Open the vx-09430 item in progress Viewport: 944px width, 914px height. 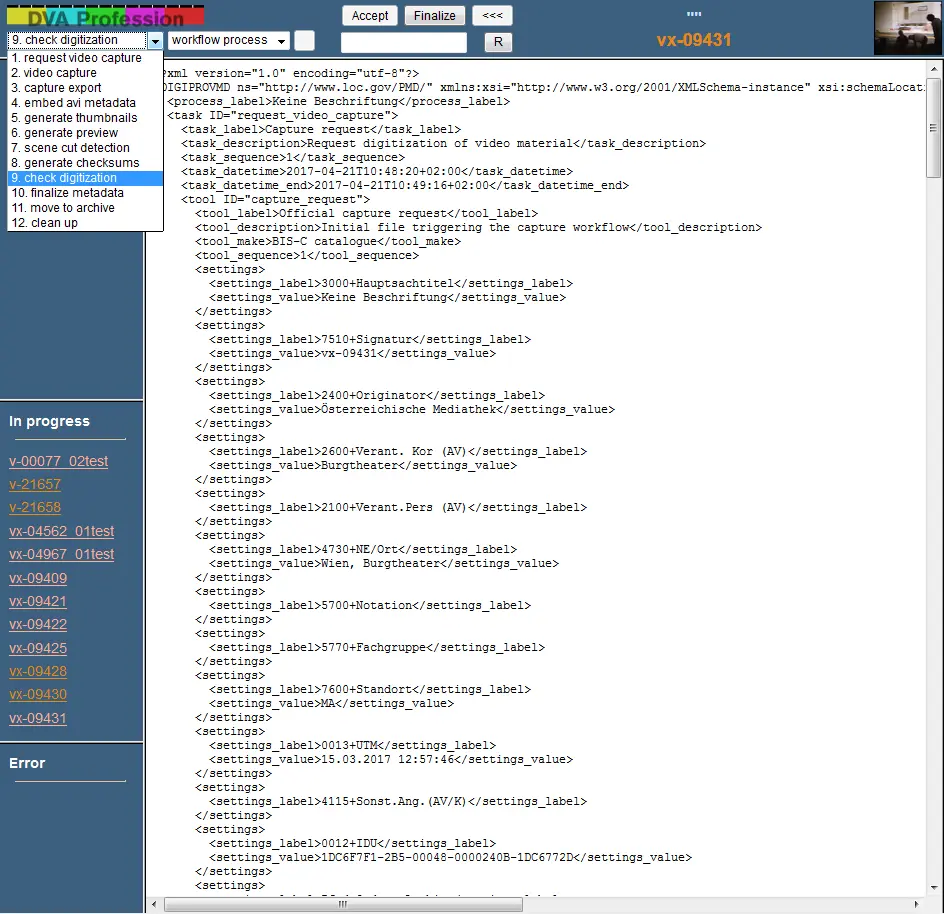click(x=38, y=694)
